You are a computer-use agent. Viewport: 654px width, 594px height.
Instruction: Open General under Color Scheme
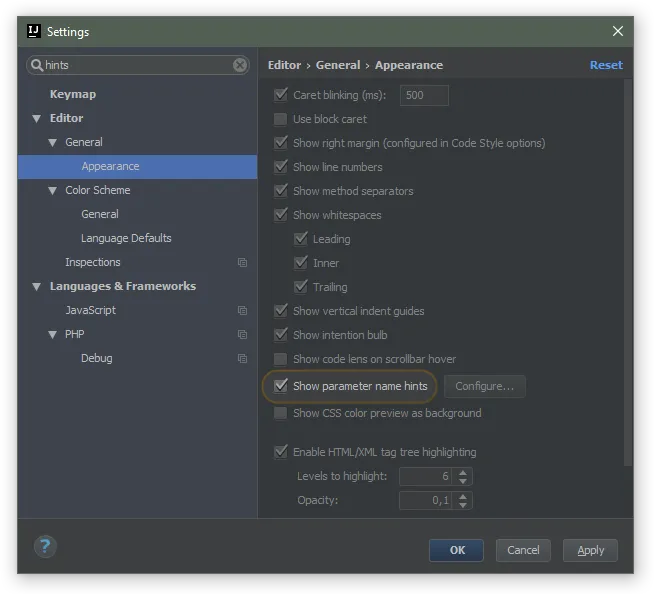tap(100, 214)
